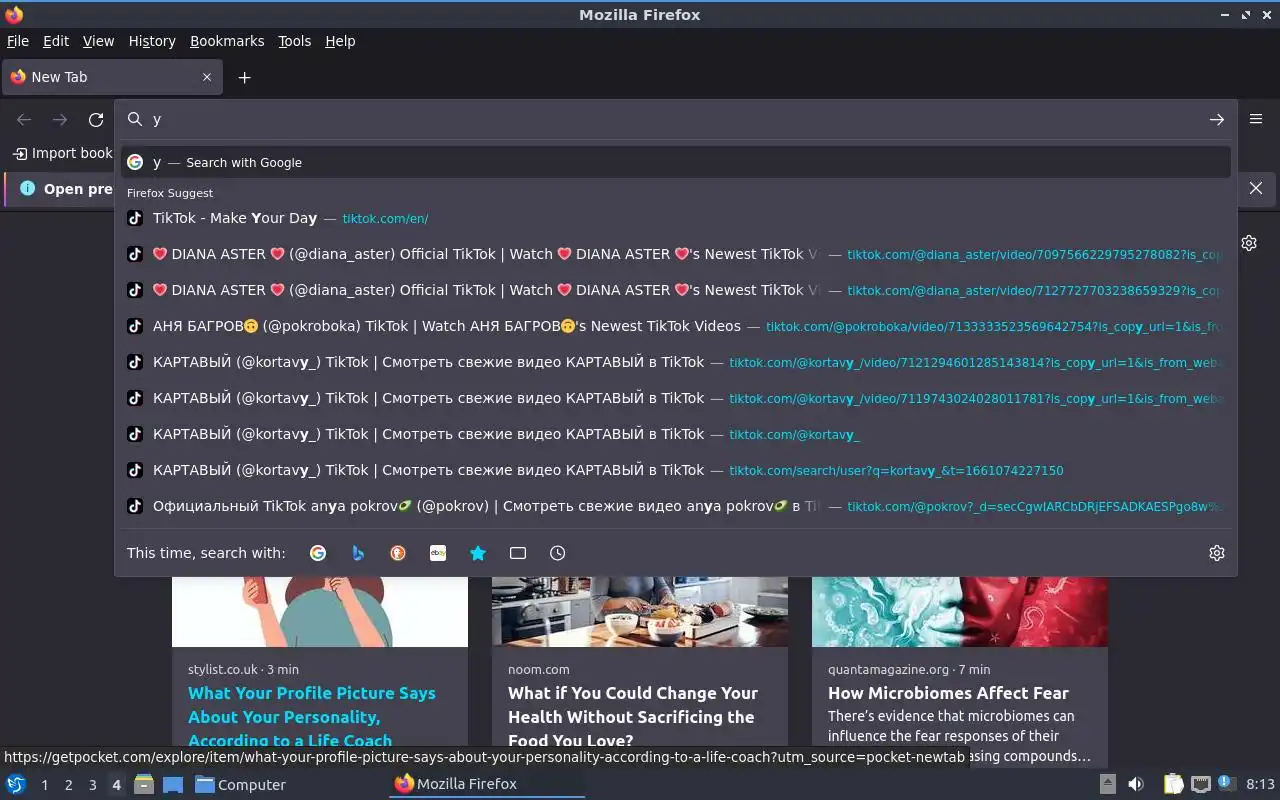Open КАРТАВЫЙ suggestion with search/user URL
The width and height of the screenshot is (1280, 800).
pyautogui.click(x=676, y=470)
